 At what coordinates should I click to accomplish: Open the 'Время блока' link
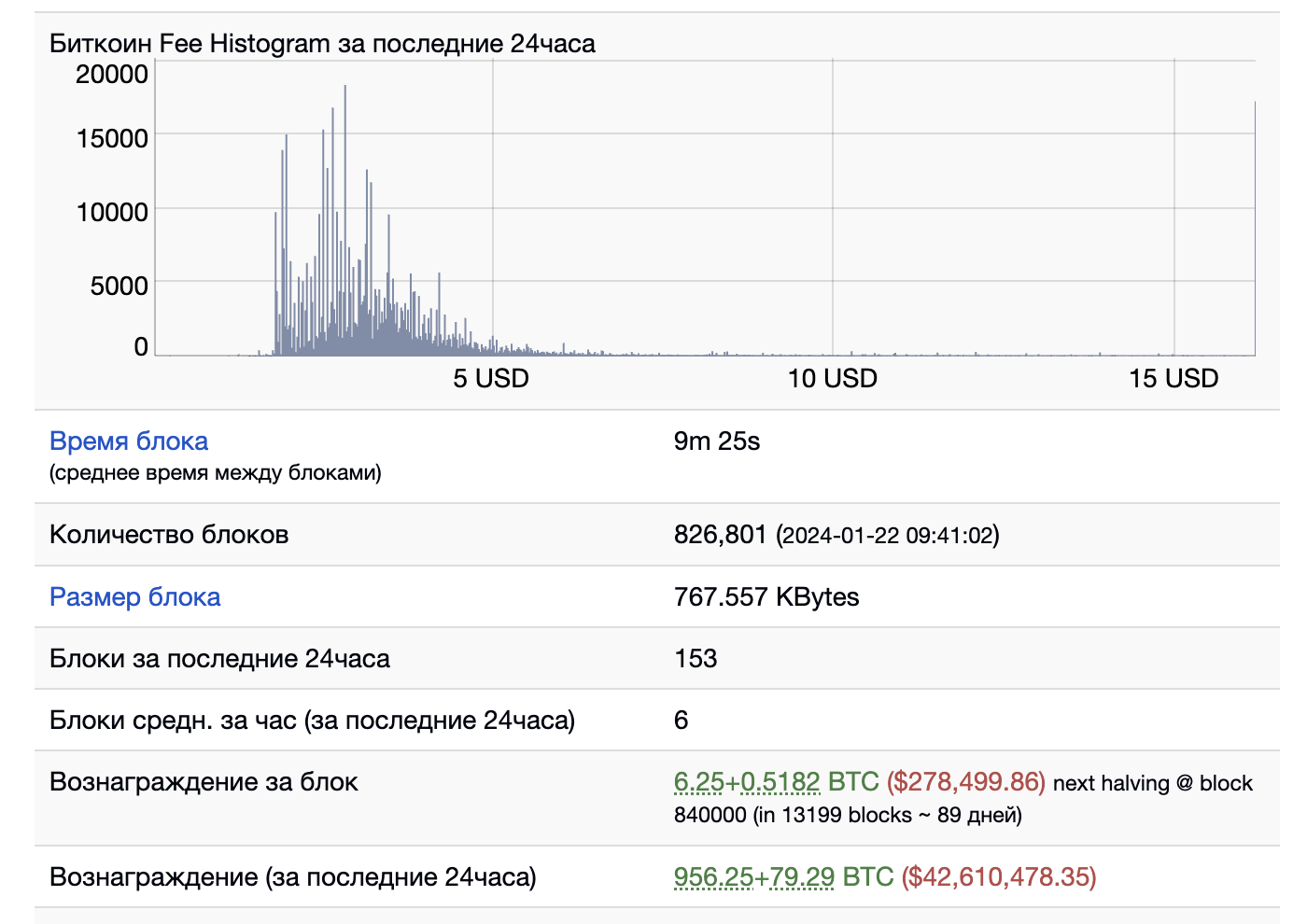click(x=129, y=441)
